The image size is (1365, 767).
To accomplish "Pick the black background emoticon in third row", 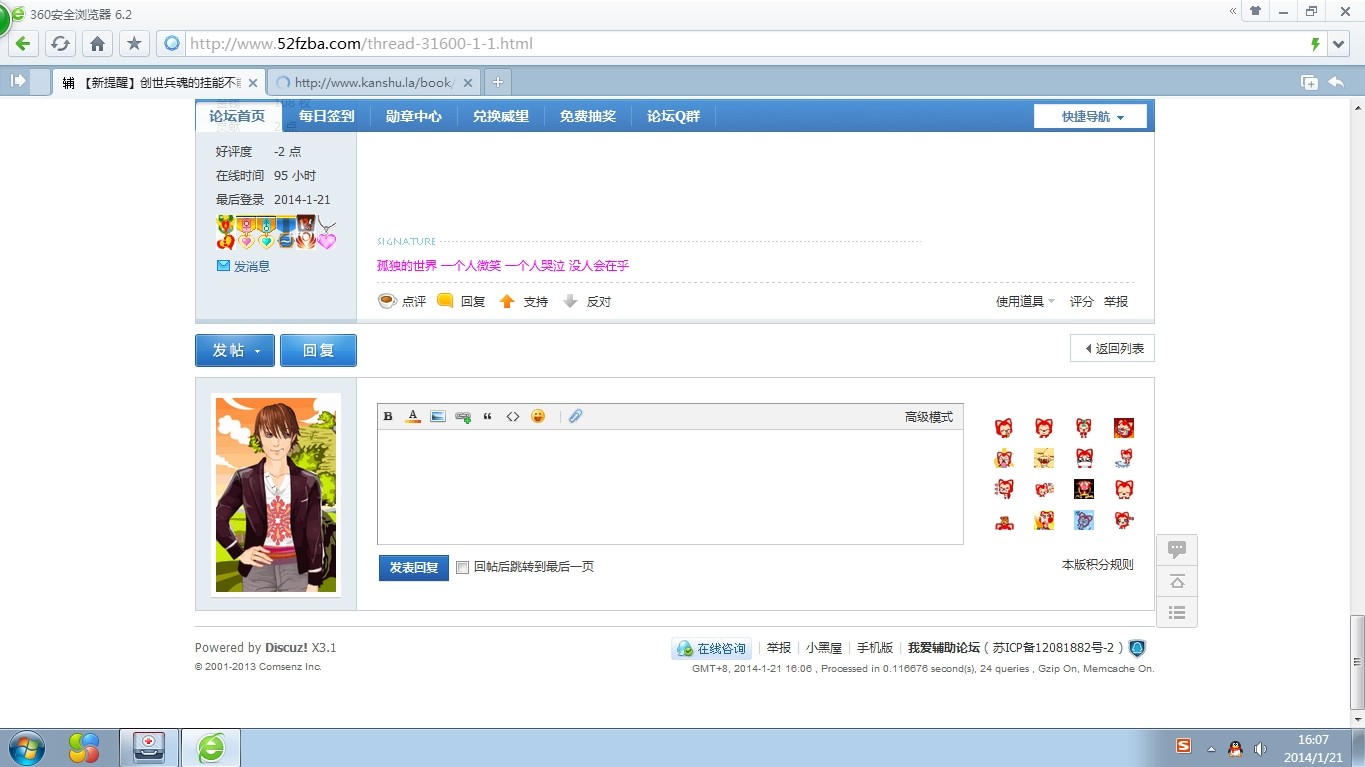I will click(1084, 489).
